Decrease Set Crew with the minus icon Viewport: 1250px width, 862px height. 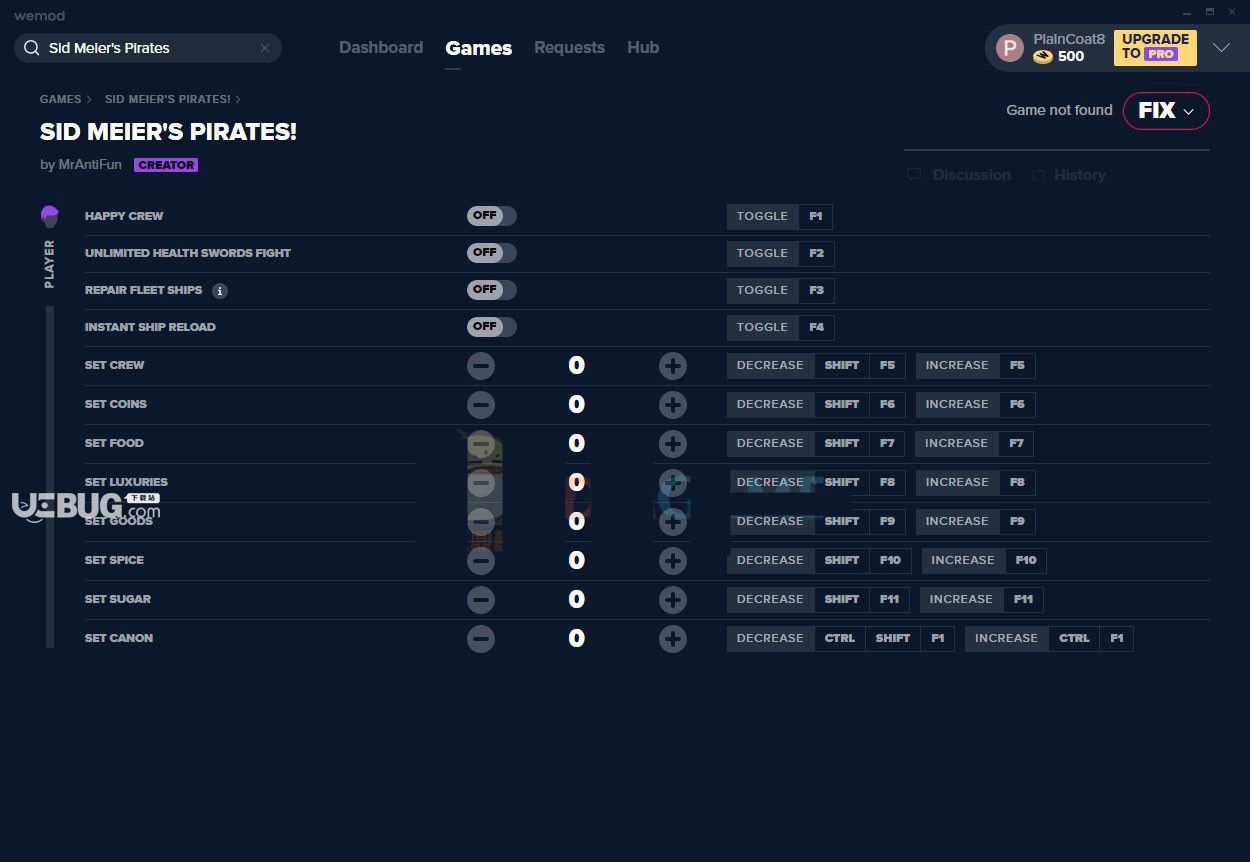[481, 366]
